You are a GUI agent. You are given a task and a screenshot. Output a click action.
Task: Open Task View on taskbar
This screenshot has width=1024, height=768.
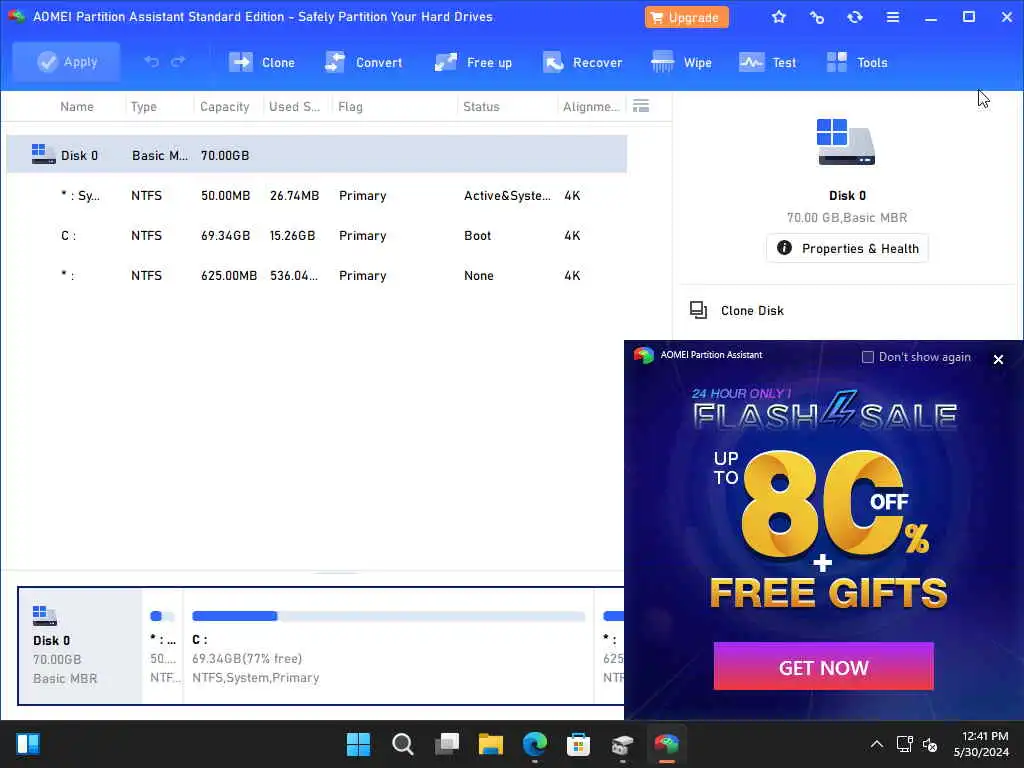point(447,744)
